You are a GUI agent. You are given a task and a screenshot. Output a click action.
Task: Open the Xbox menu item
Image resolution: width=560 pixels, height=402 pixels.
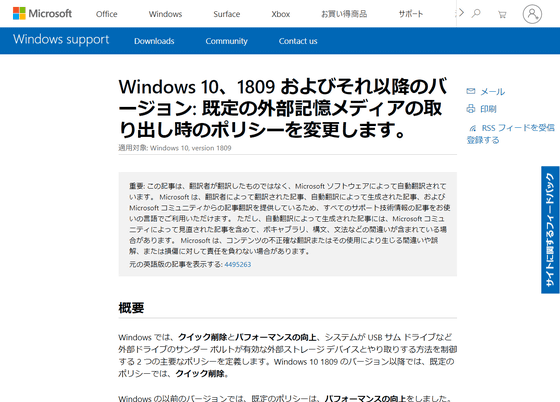281,14
